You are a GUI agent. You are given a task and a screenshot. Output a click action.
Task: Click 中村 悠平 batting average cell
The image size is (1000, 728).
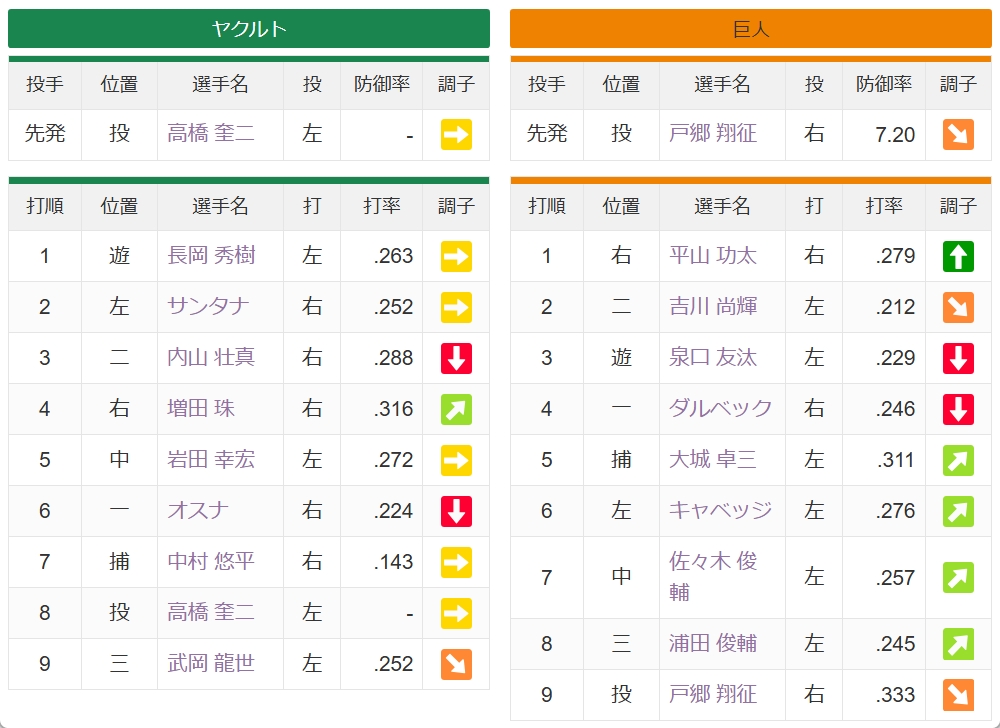tap(381, 562)
